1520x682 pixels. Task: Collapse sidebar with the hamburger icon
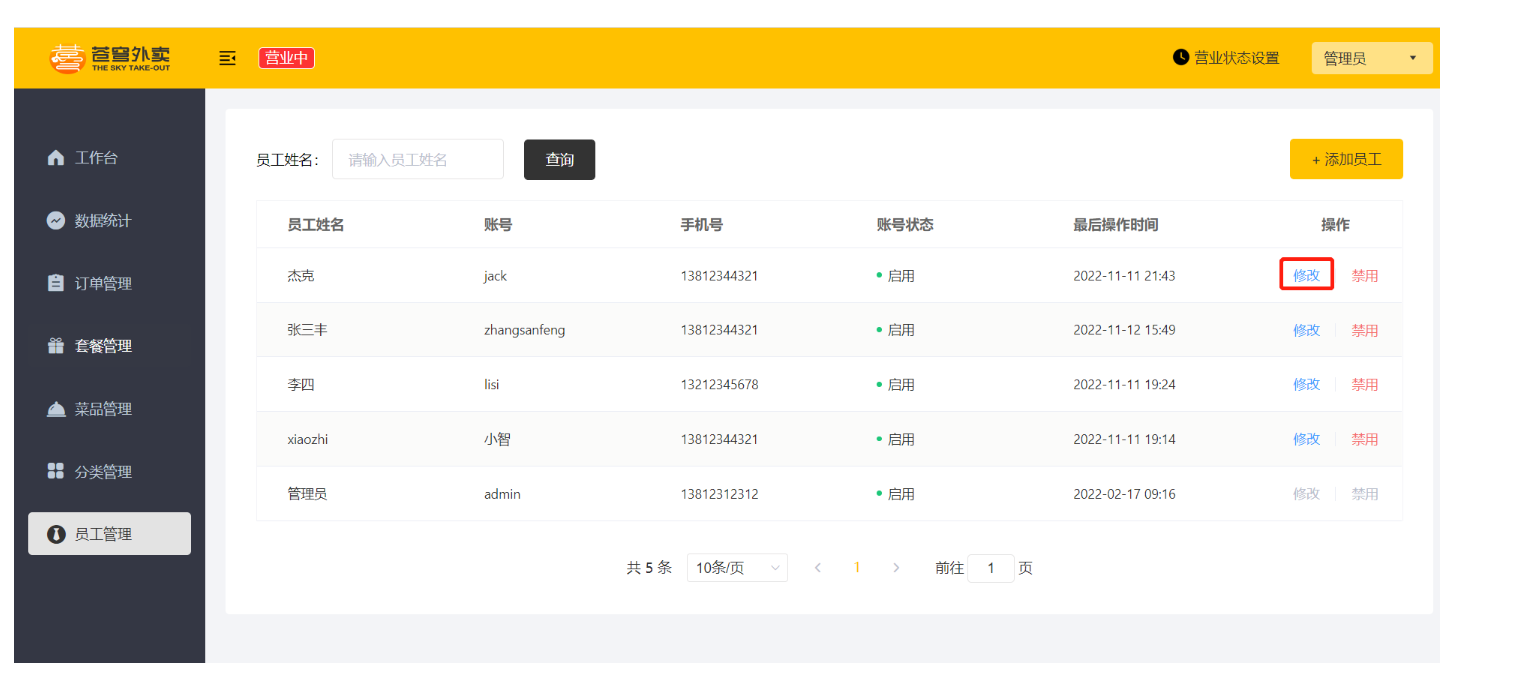(228, 58)
